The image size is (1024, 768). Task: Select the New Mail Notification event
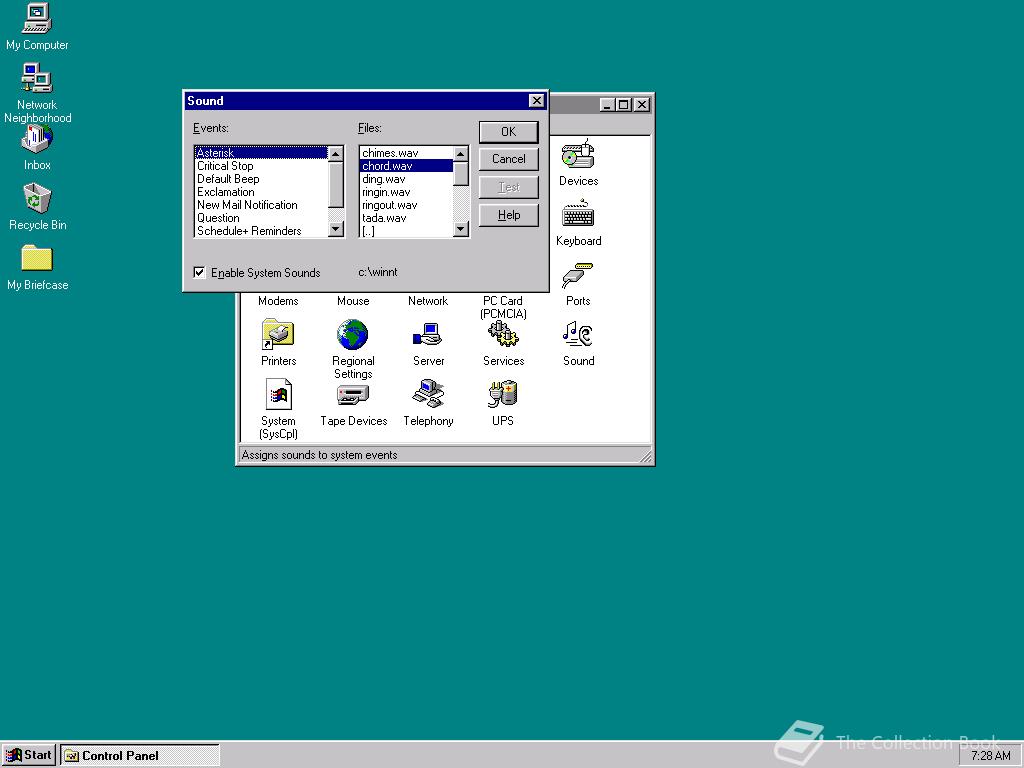pos(261,205)
